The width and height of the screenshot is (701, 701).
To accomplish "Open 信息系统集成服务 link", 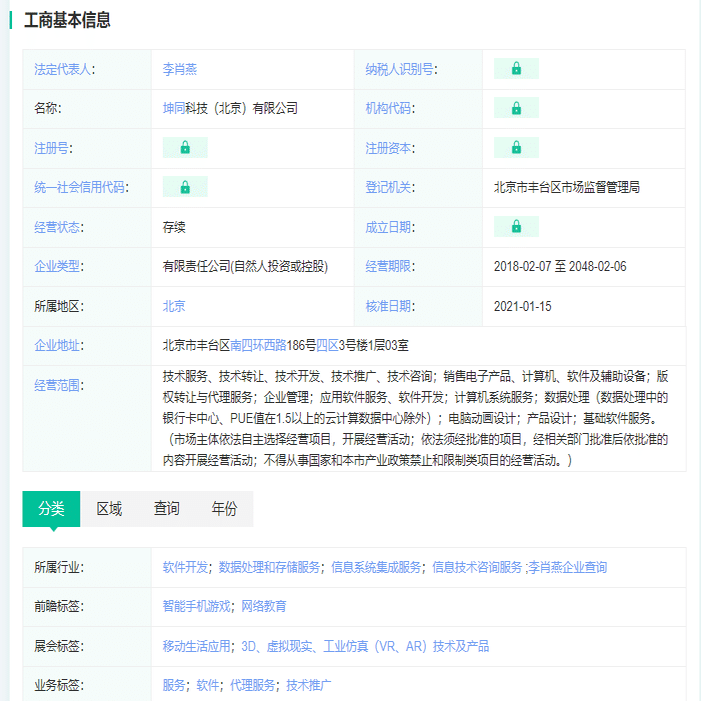I will coord(376,567).
